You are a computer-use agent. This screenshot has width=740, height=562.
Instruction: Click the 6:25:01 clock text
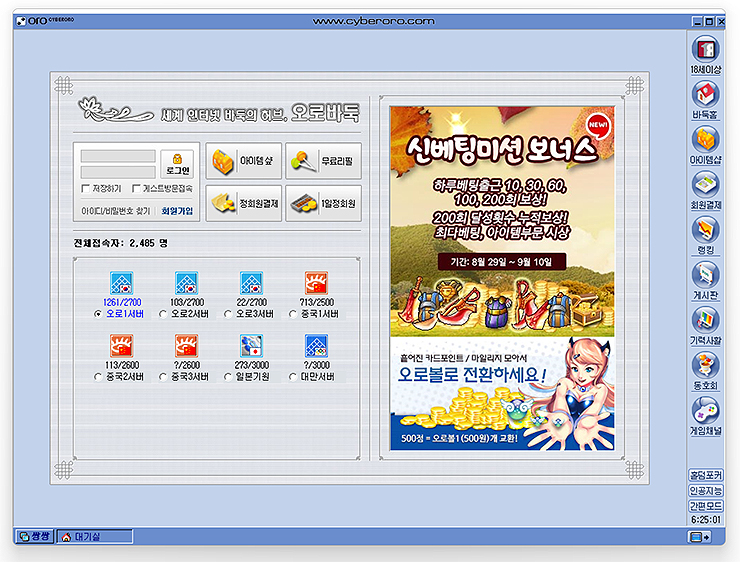[706, 520]
